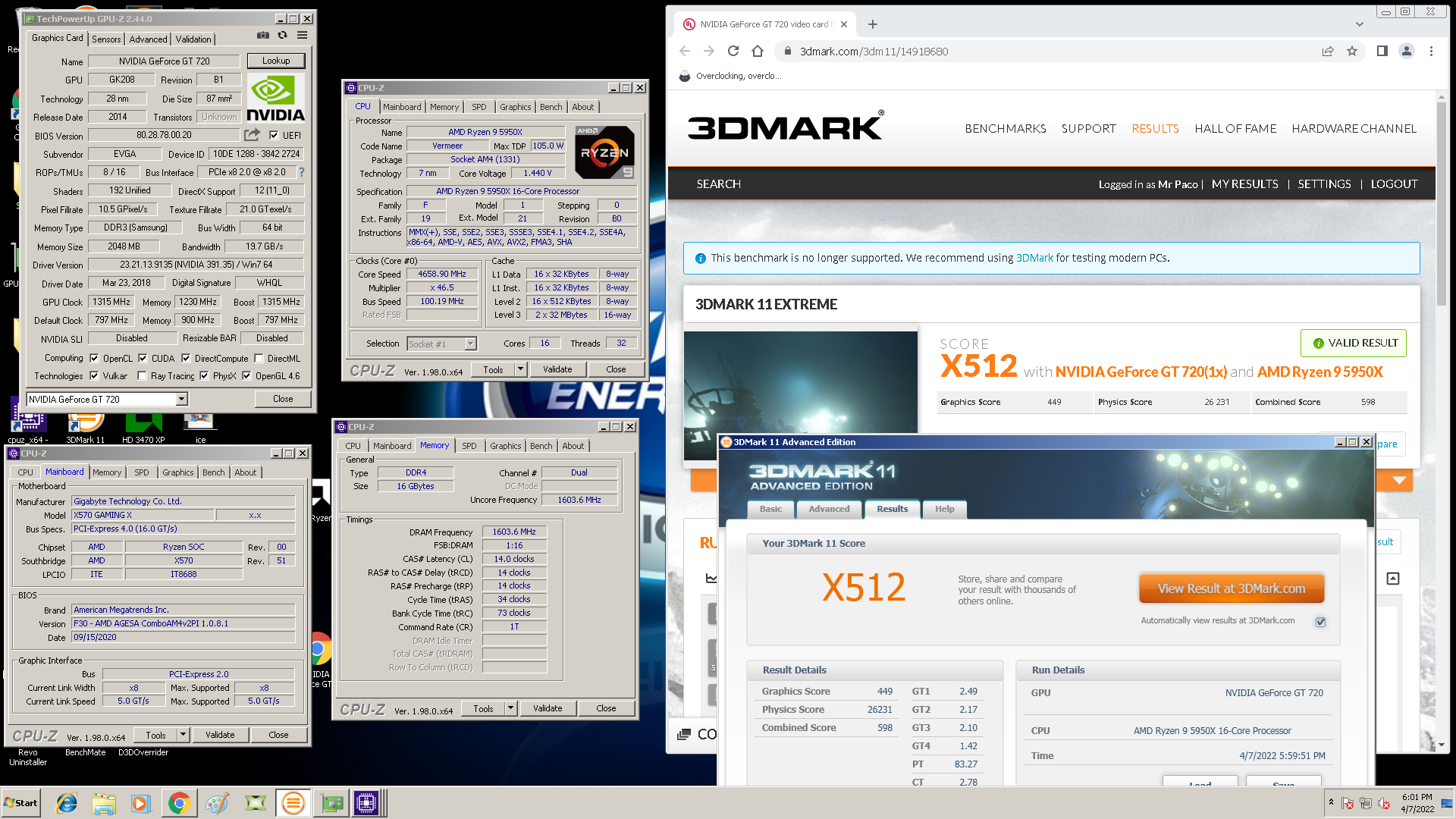Viewport: 1456px width, 819px height.
Task: Click the CPU-Z purple taskbar icon
Action: click(x=366, y=803)
